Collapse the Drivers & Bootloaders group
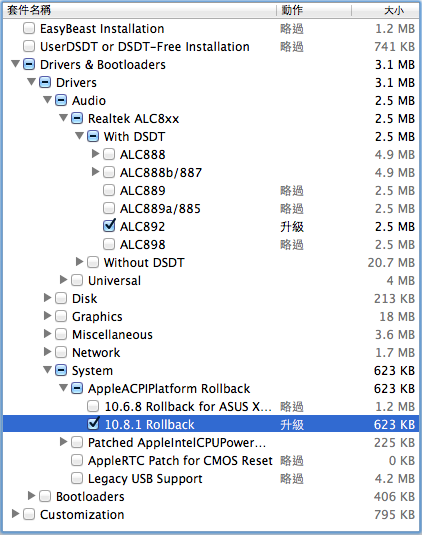This screenshot has width=422, height=535. pos(15,64)
